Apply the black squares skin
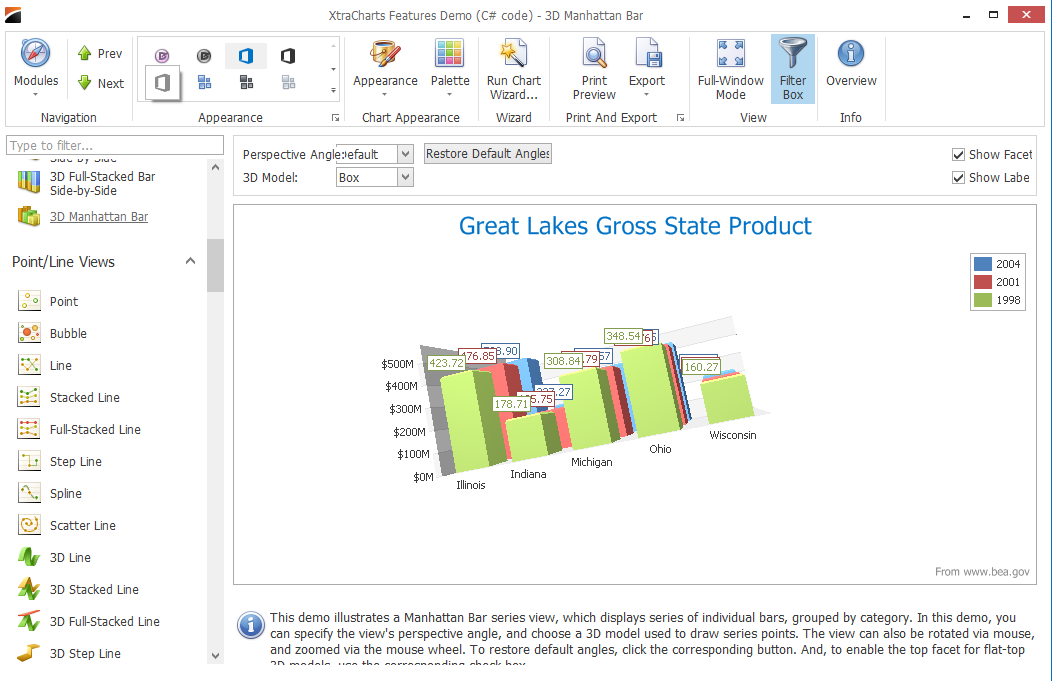 click(x=246, y=83)
